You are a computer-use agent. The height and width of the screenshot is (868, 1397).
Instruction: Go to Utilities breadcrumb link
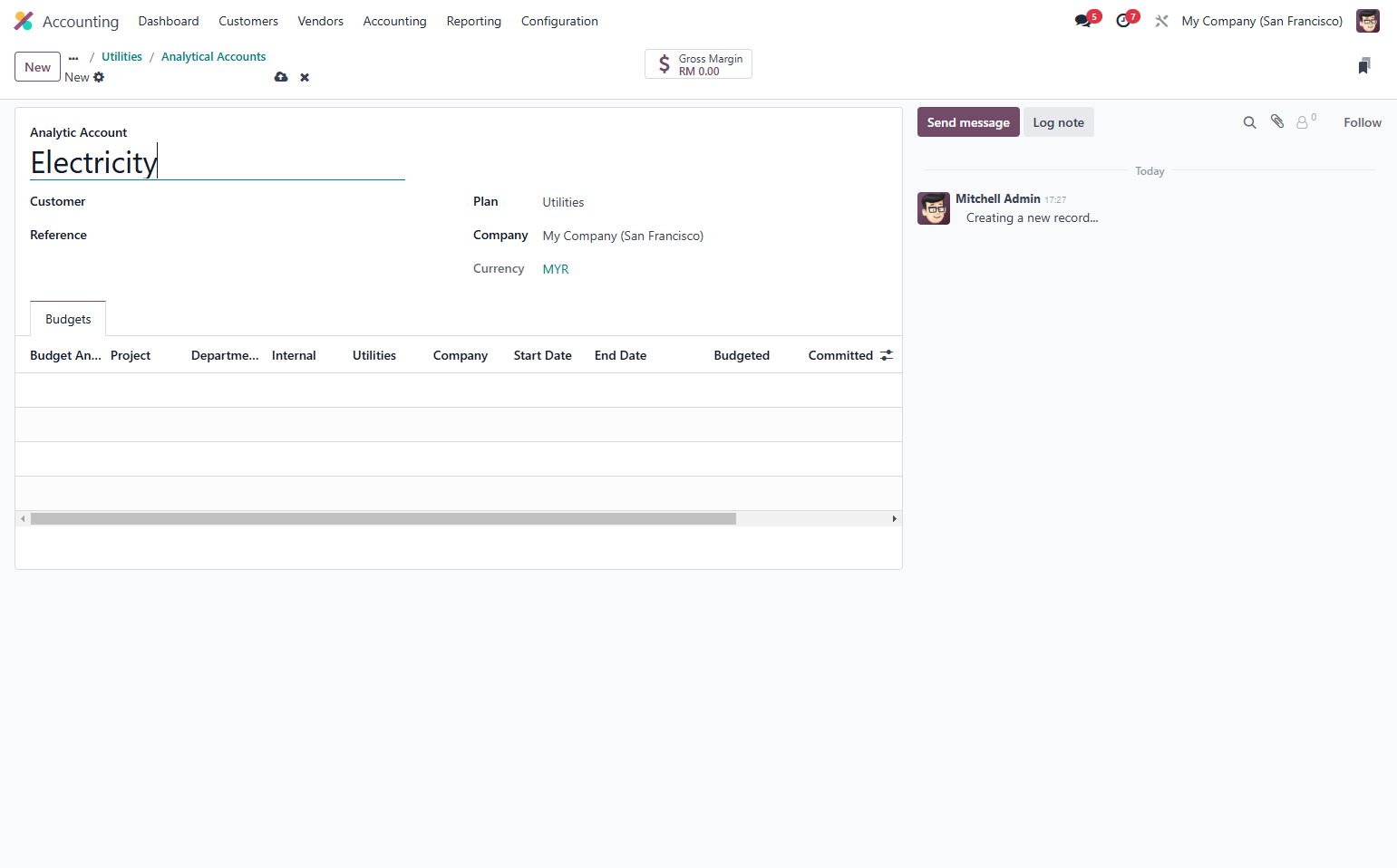(121, 56)
